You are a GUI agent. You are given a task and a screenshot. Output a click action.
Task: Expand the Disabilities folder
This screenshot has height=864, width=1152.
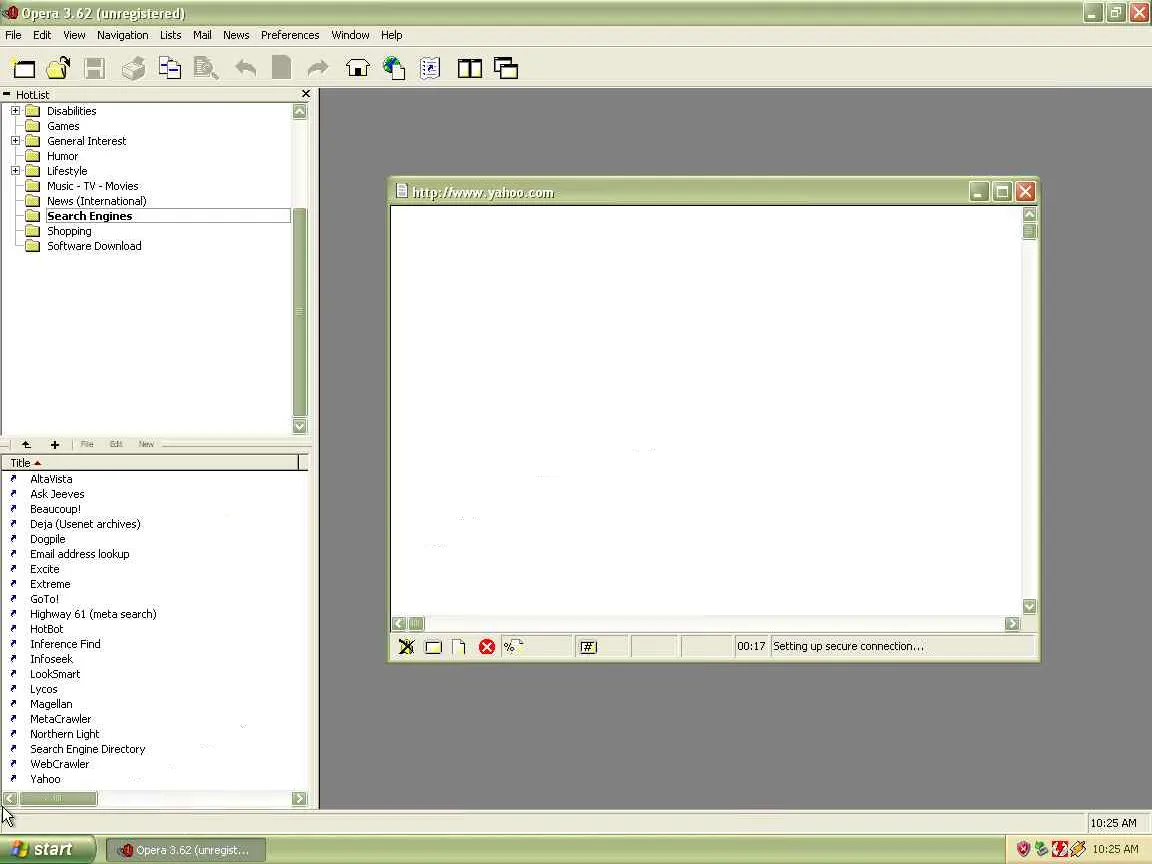(15, 110)
